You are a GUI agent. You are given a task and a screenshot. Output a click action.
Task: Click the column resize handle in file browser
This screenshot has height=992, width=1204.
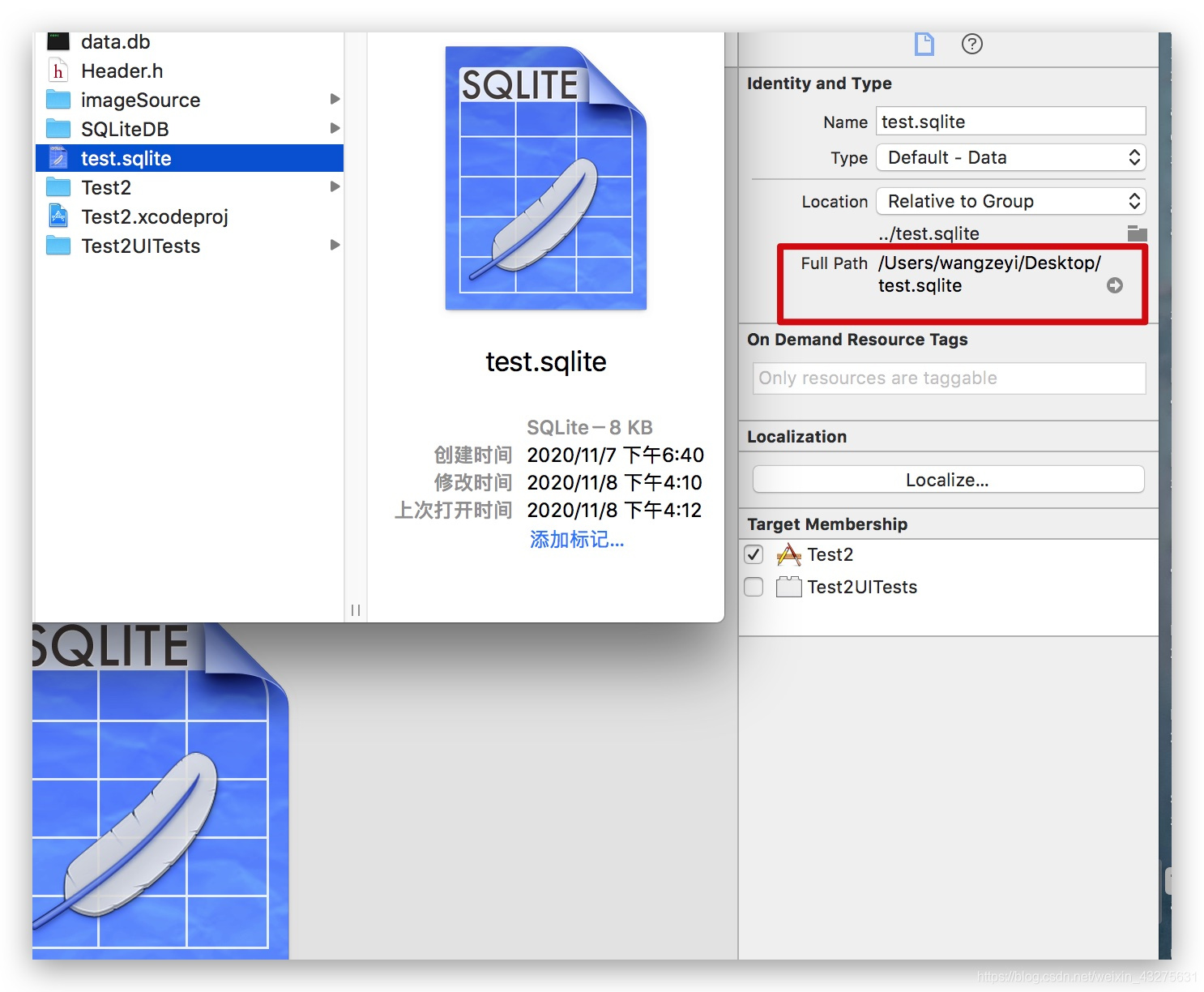[x=356, y=609]
